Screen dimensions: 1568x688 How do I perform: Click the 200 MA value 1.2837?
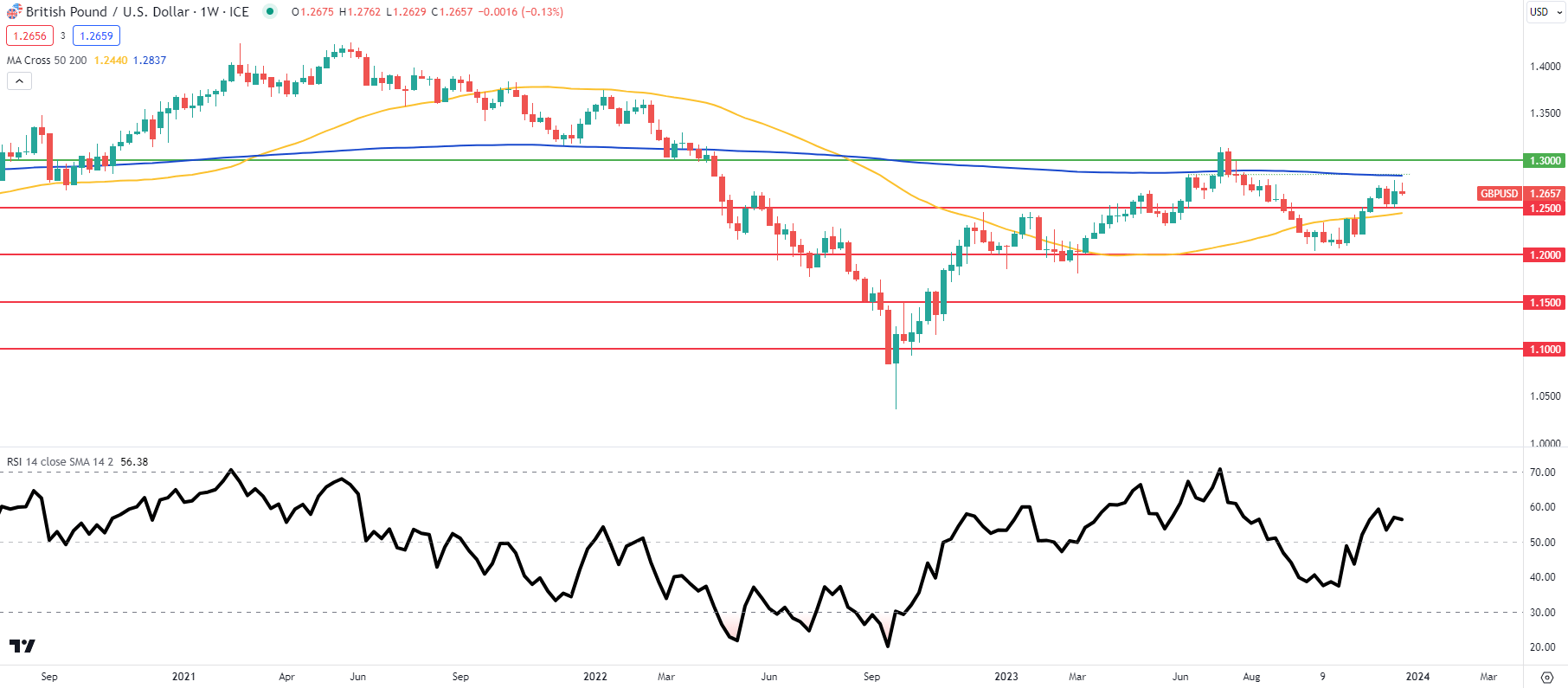click(x=150, y=61)
